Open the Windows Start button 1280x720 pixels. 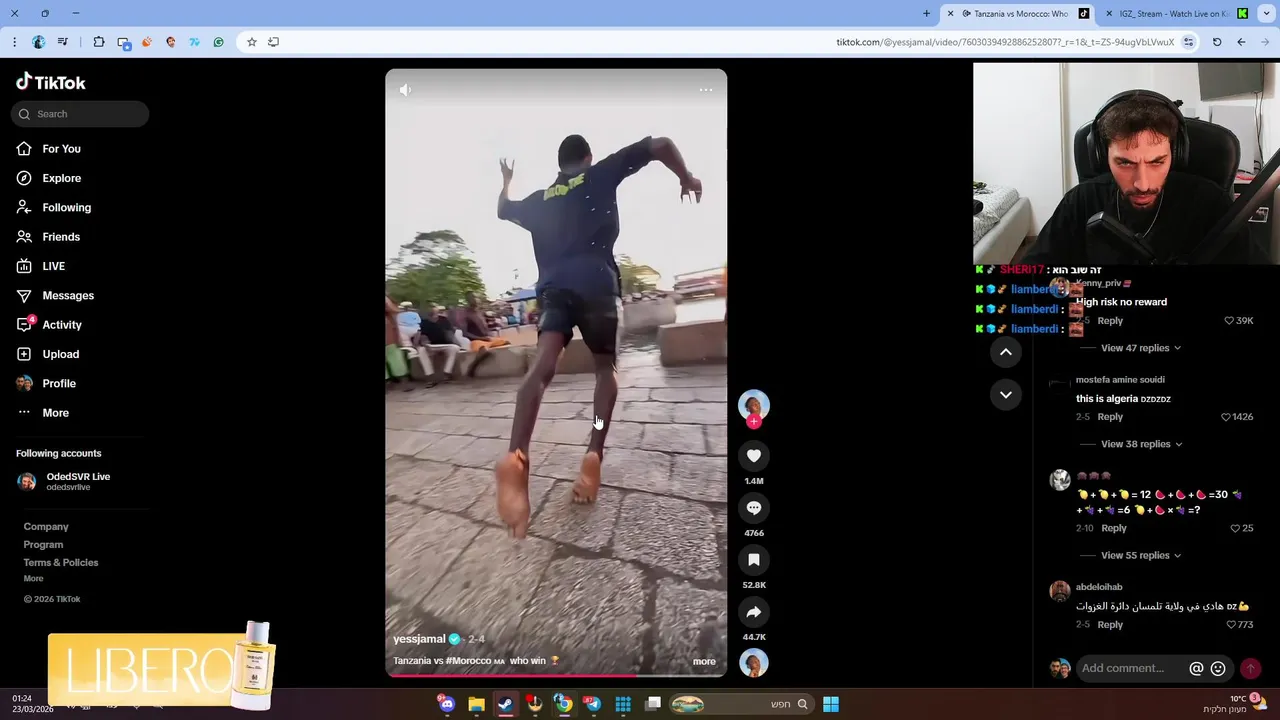click(x=830, y=704)
